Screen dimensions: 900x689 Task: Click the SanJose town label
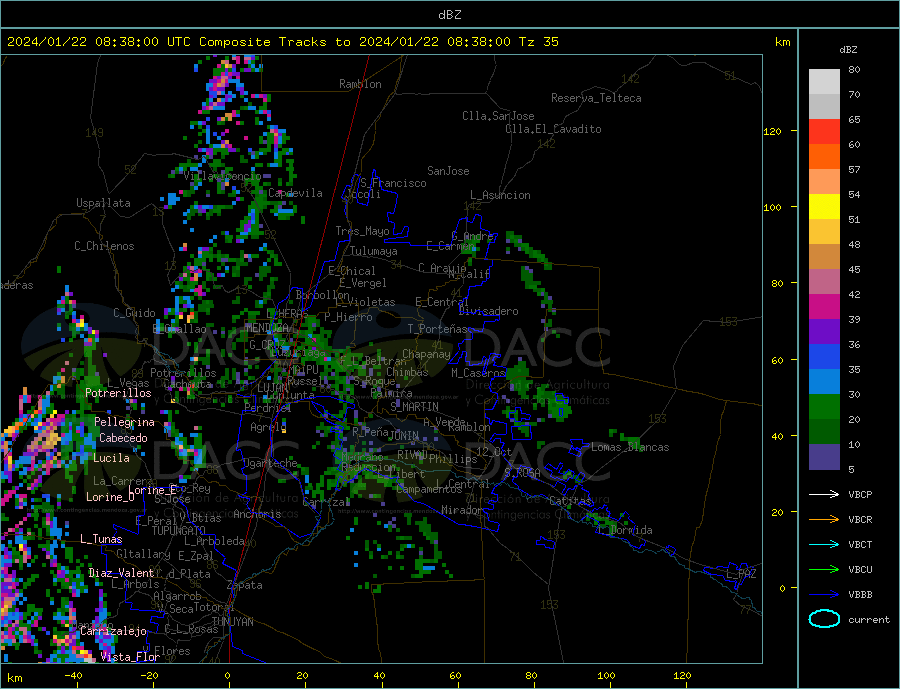pyautogui.click(x=448, y=171)
